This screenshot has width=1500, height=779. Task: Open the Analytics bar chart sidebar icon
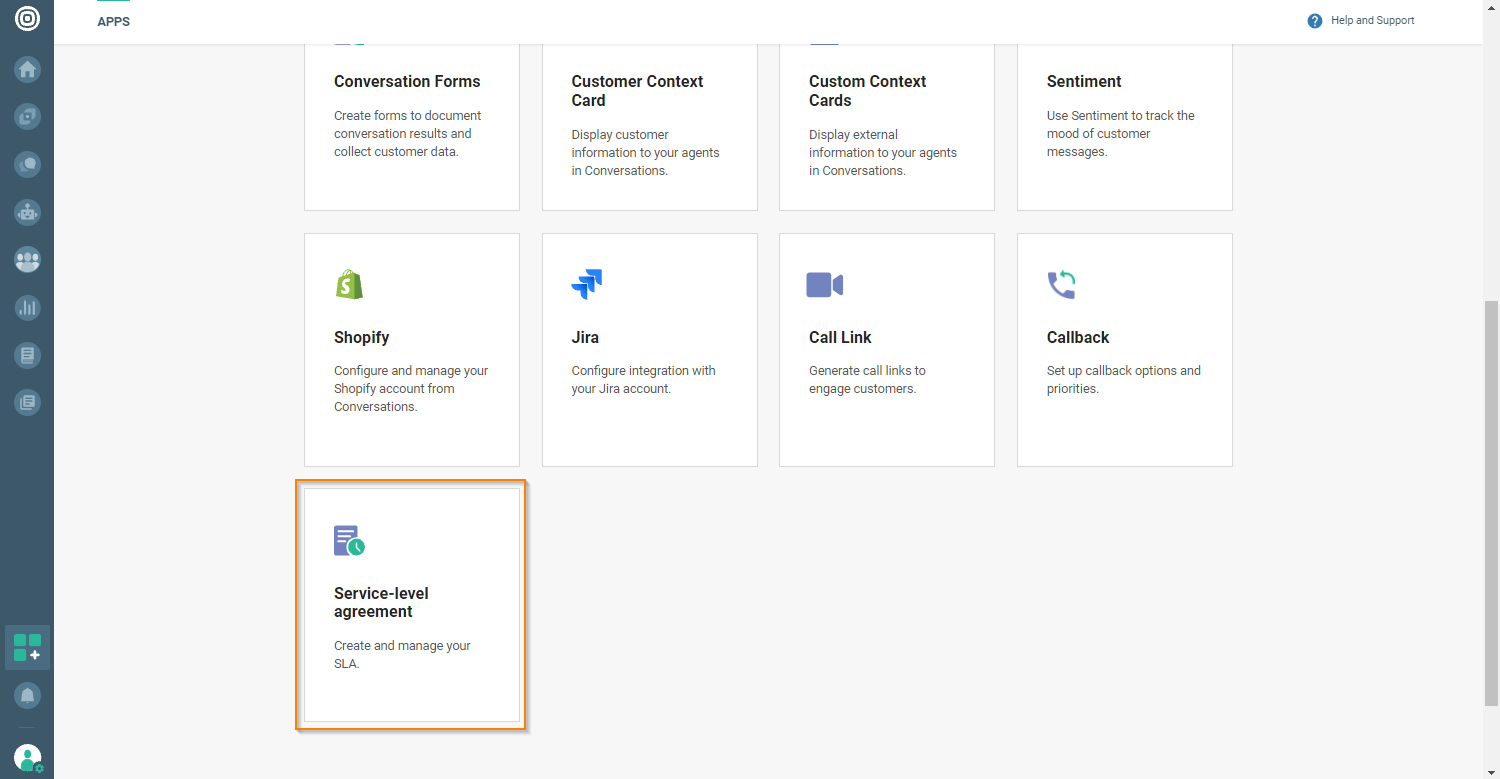click(x=27, y=308)
